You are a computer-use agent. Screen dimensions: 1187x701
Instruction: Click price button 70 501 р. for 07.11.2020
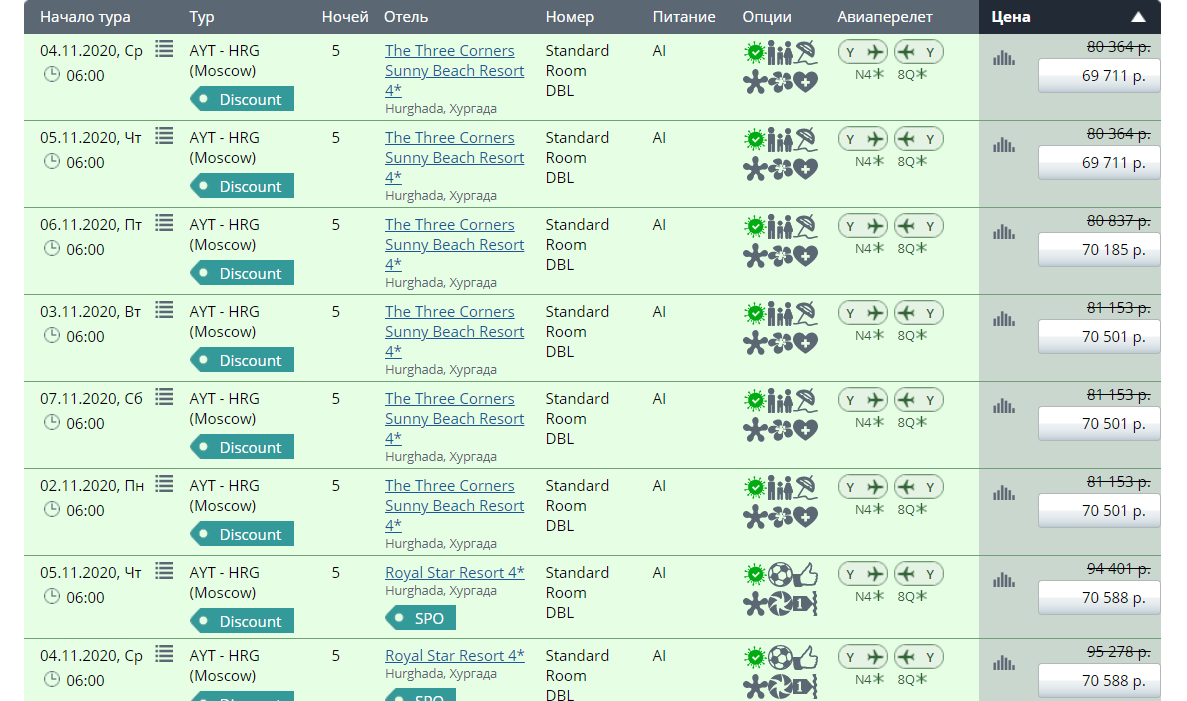[x=1098, y=424]
